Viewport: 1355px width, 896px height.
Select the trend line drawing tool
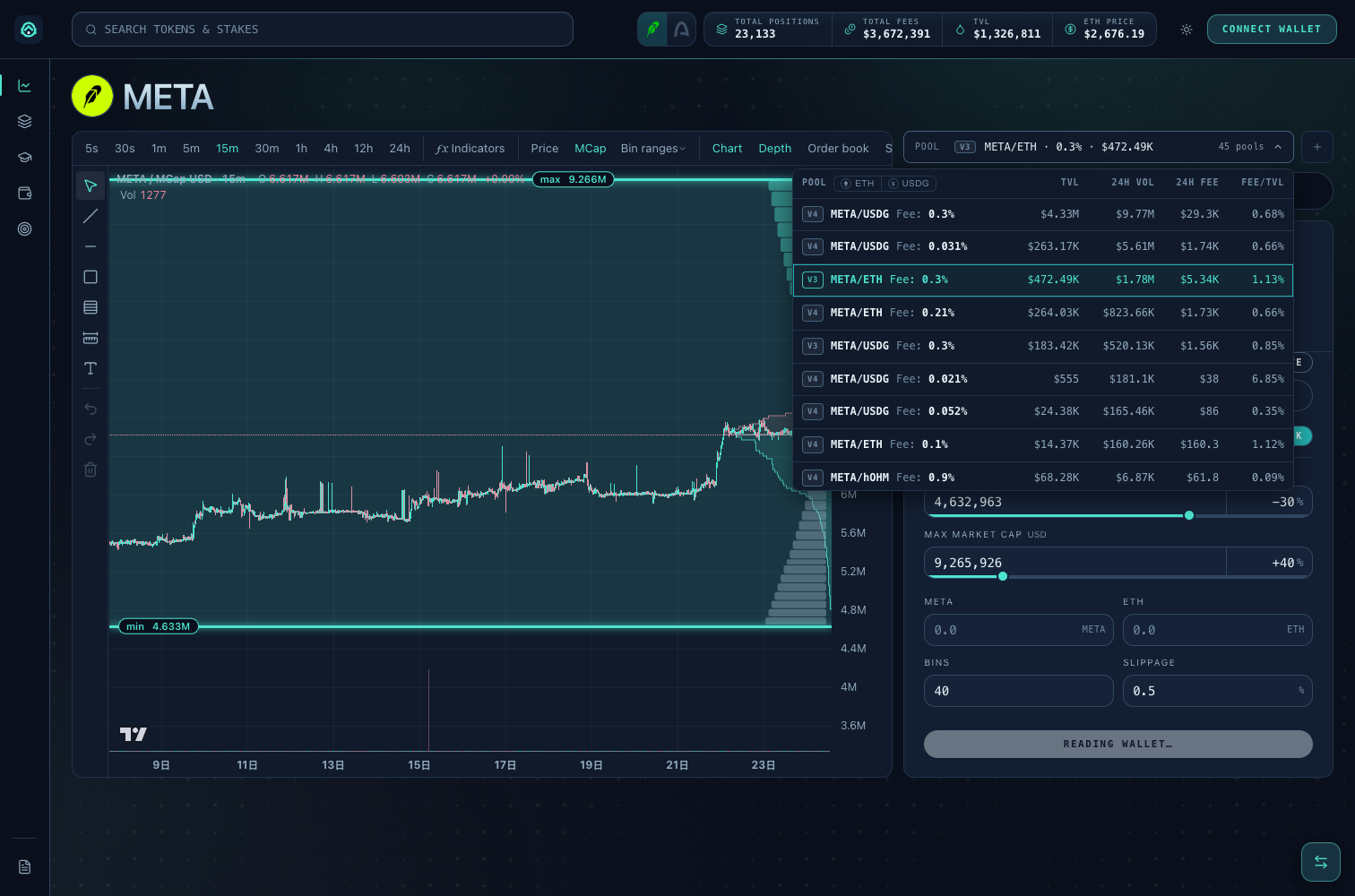[91, 216]
